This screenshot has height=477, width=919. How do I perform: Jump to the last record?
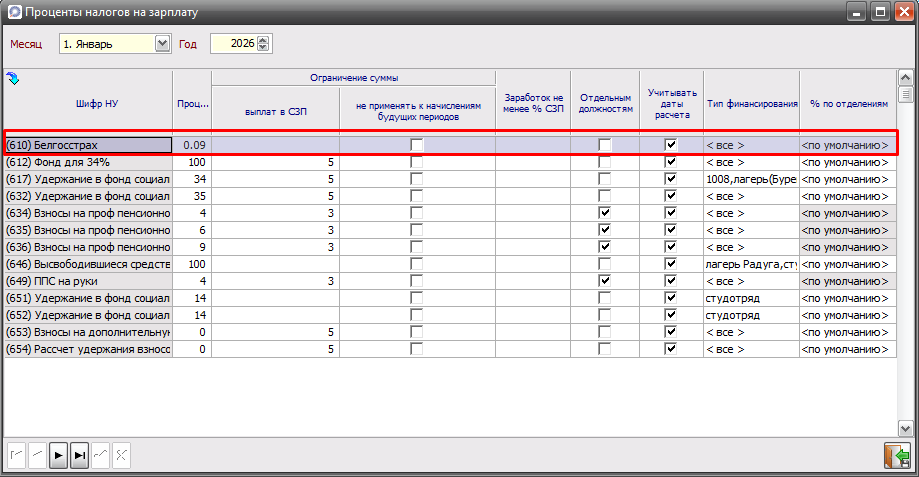80,455
